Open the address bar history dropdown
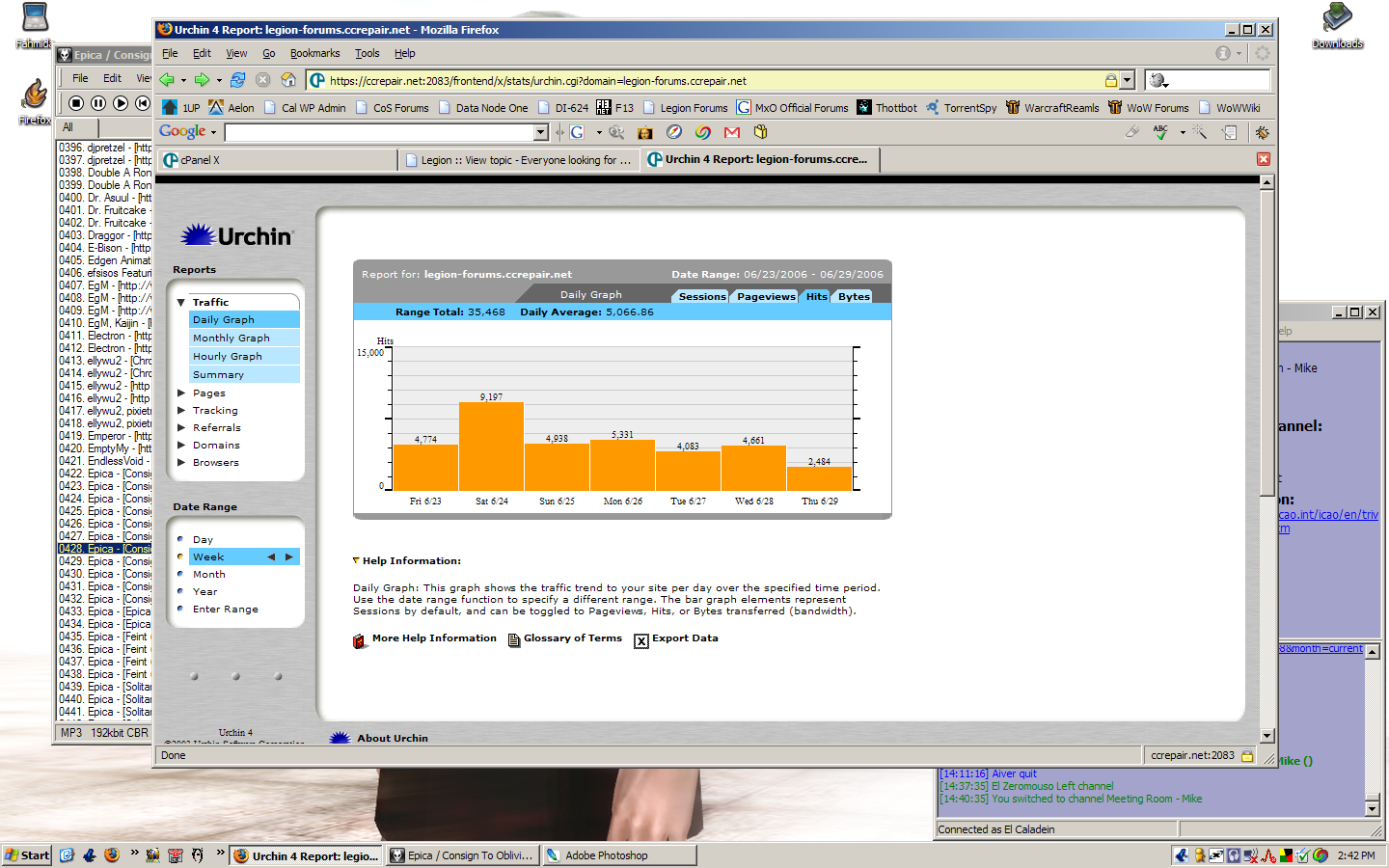Screen dimensions: 1389x868 click(1127, 80)
